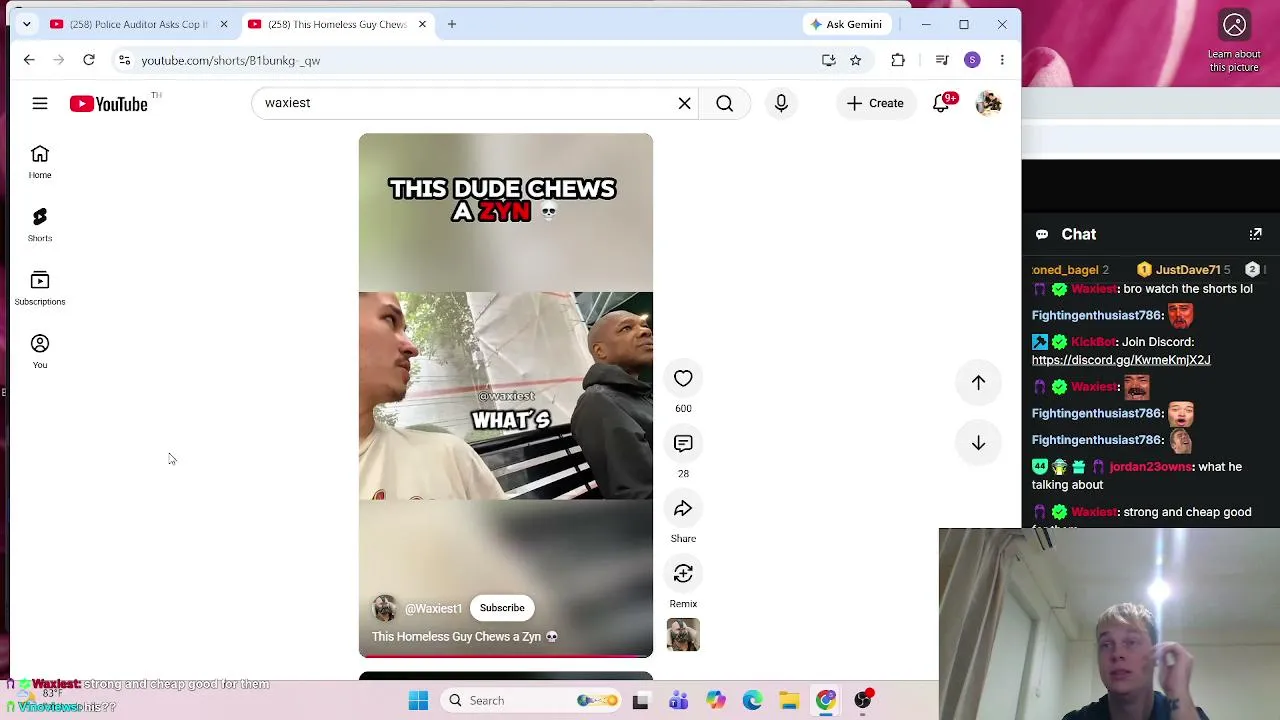
Task: Open the YouTube guide hamburger menu
Action: point(40,103)
